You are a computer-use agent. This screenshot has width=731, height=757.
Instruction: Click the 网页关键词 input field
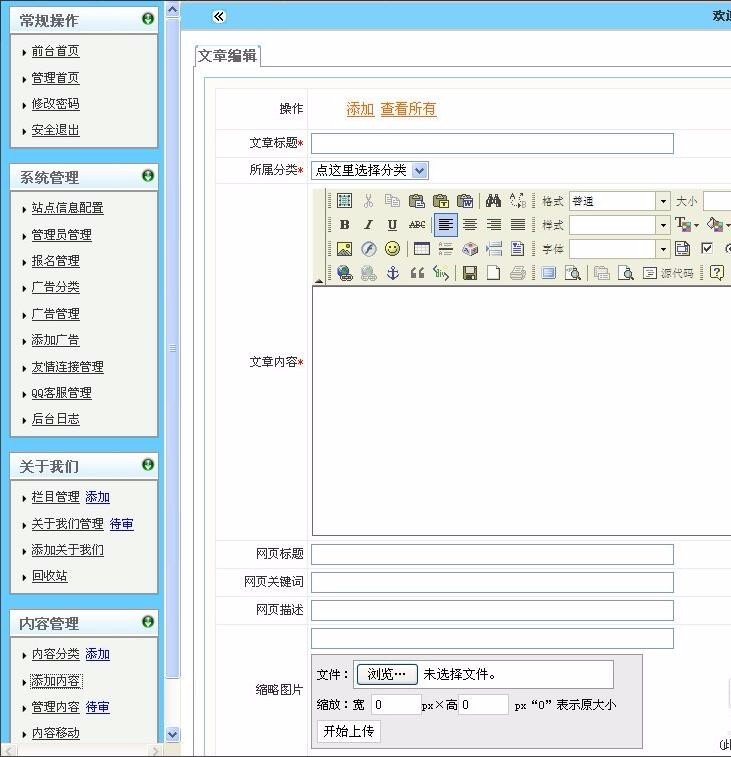(492, 582)
